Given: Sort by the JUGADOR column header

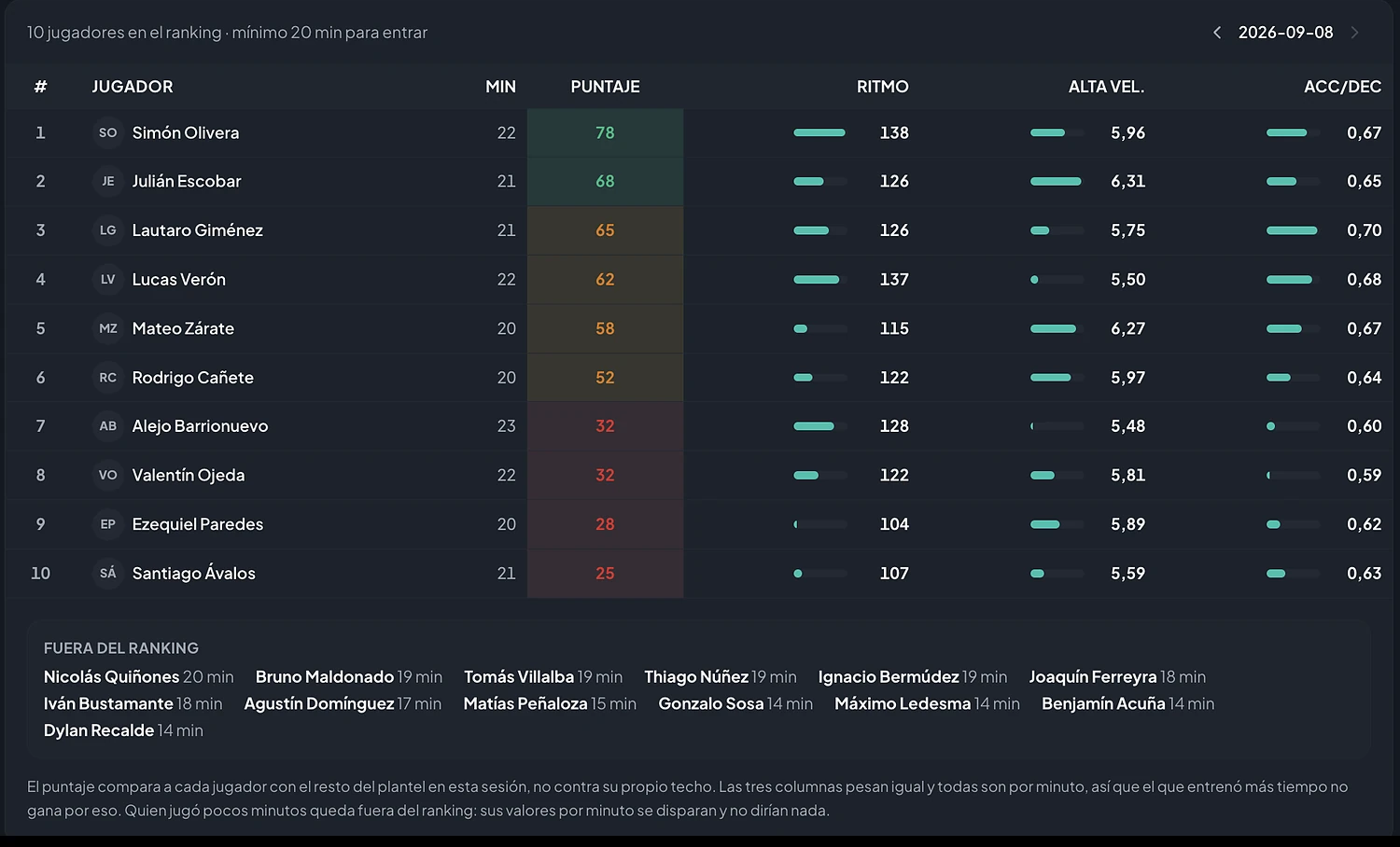Looking at the screenshot, I should 133,87.
